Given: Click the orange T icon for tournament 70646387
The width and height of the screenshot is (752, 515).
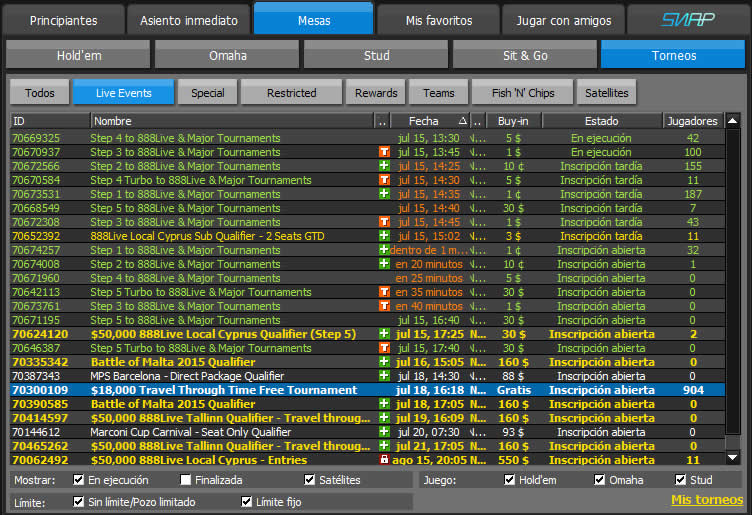Looking at the screenshot, I should click(x=384, y=348).
